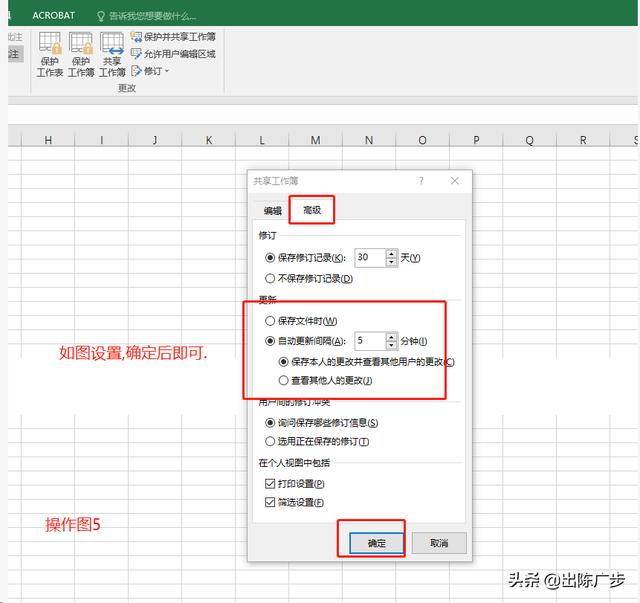The image size is (640, 603).
Task: Select column Q header
Action: [529, 140]
